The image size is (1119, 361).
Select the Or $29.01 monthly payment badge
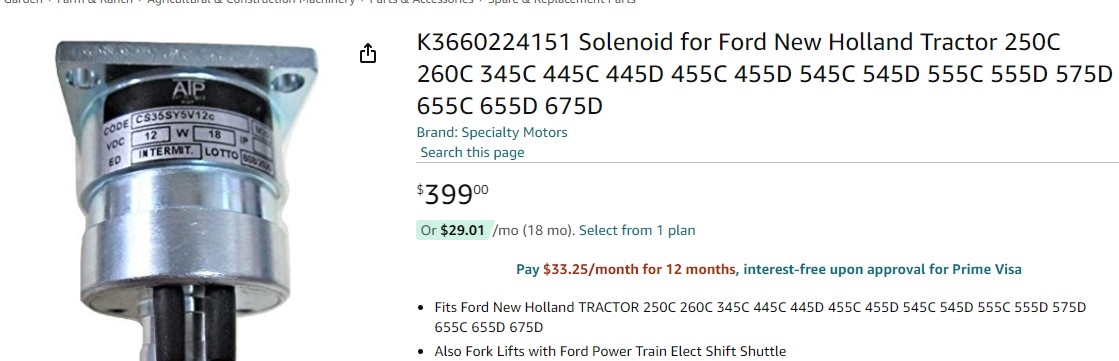point(452,230)
